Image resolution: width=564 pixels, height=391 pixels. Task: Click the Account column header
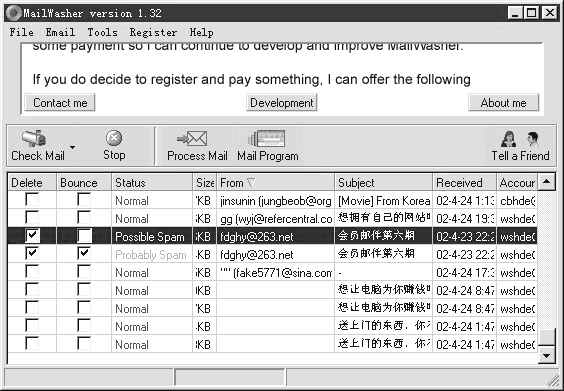pyautogui.click(x=517, y=182)
